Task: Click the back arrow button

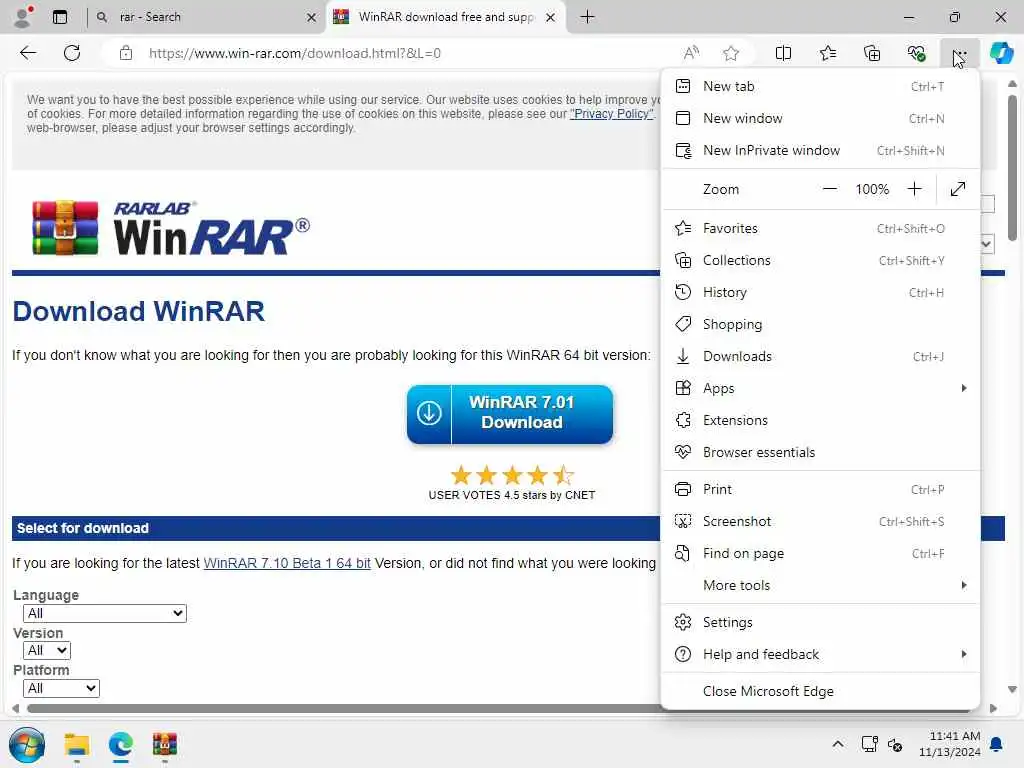Action: [x=28, y=53]
